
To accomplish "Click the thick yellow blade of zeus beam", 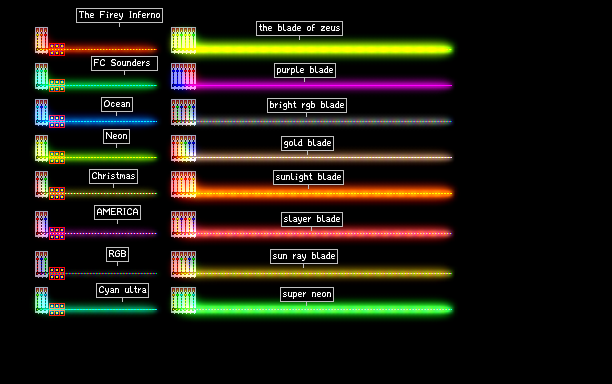I will coord(324,49).
